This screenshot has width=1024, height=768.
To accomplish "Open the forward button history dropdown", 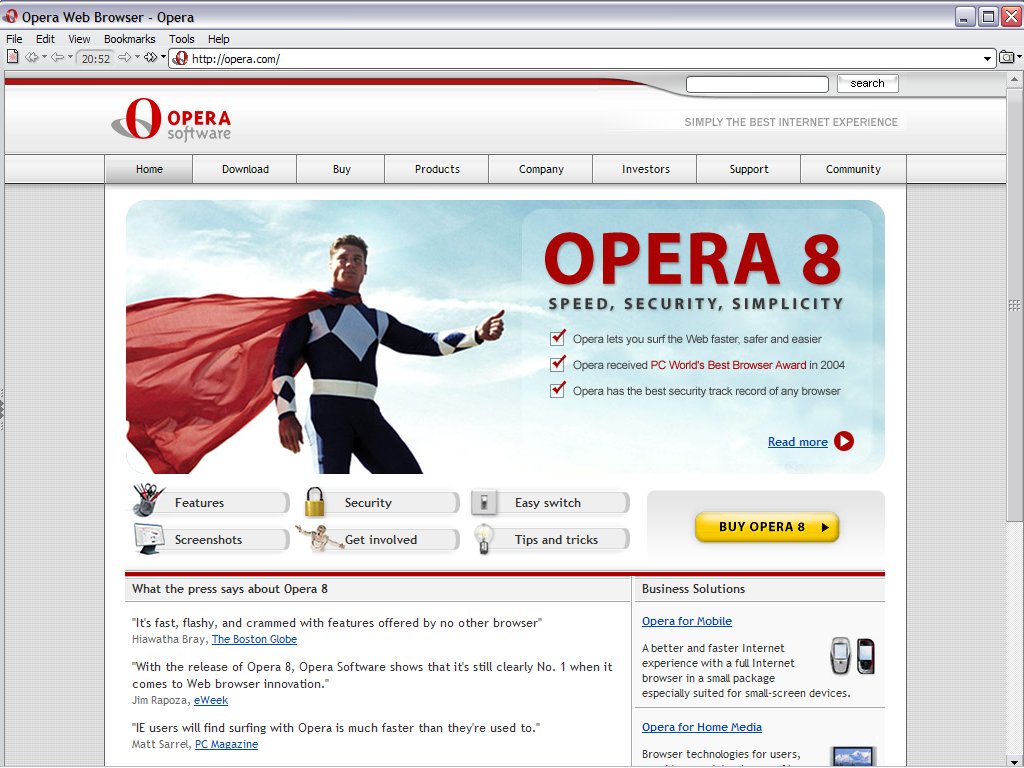I will tap(136, 57).
